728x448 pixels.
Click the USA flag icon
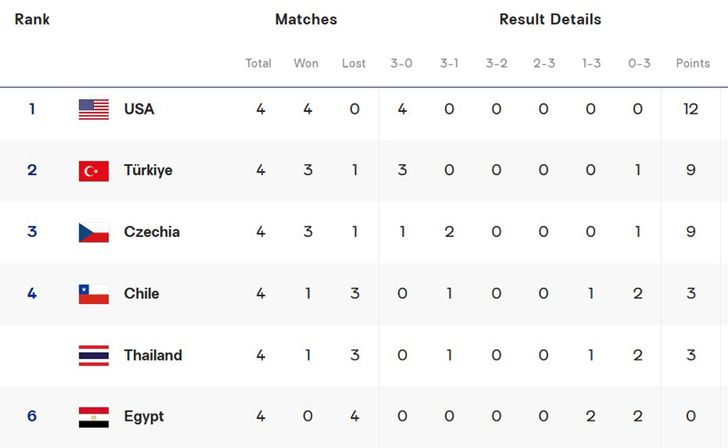[x=94, y=110]
